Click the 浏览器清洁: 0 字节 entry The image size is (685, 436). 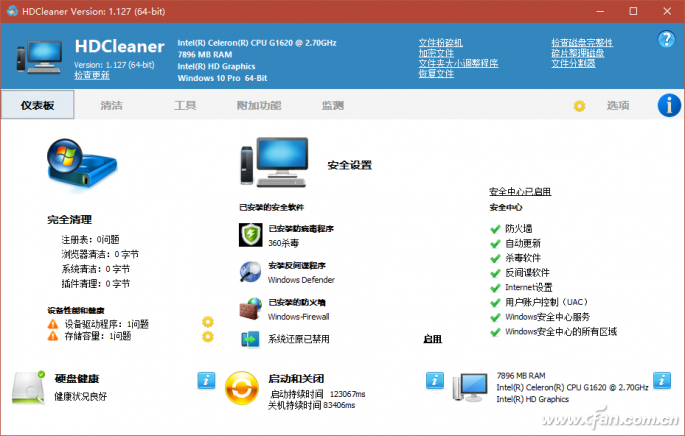coord(100,254)
